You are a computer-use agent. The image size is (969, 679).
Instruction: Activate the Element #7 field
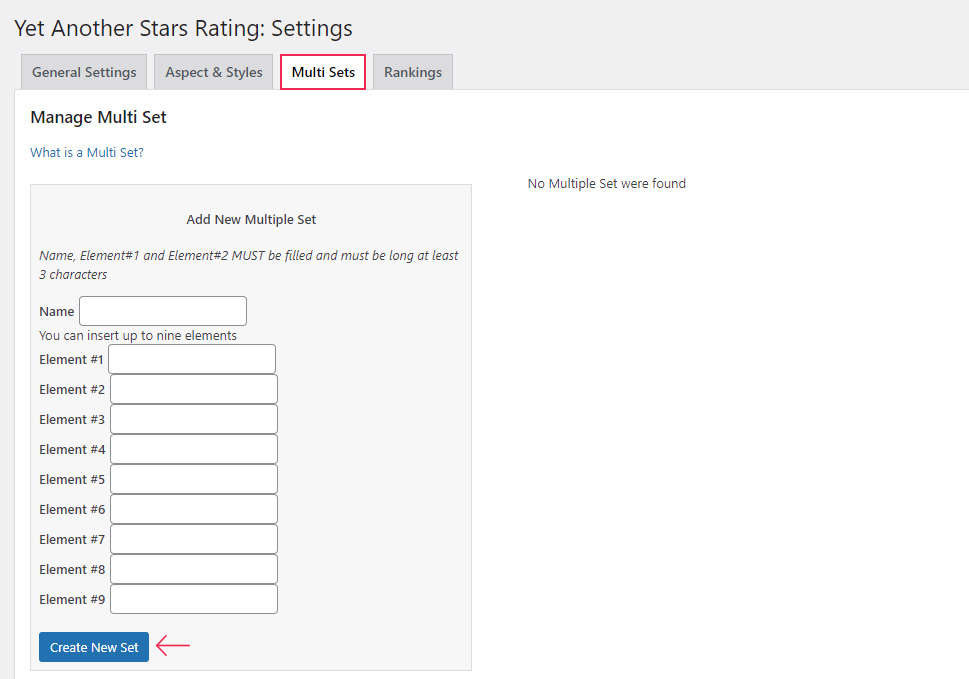pos(194,539)
